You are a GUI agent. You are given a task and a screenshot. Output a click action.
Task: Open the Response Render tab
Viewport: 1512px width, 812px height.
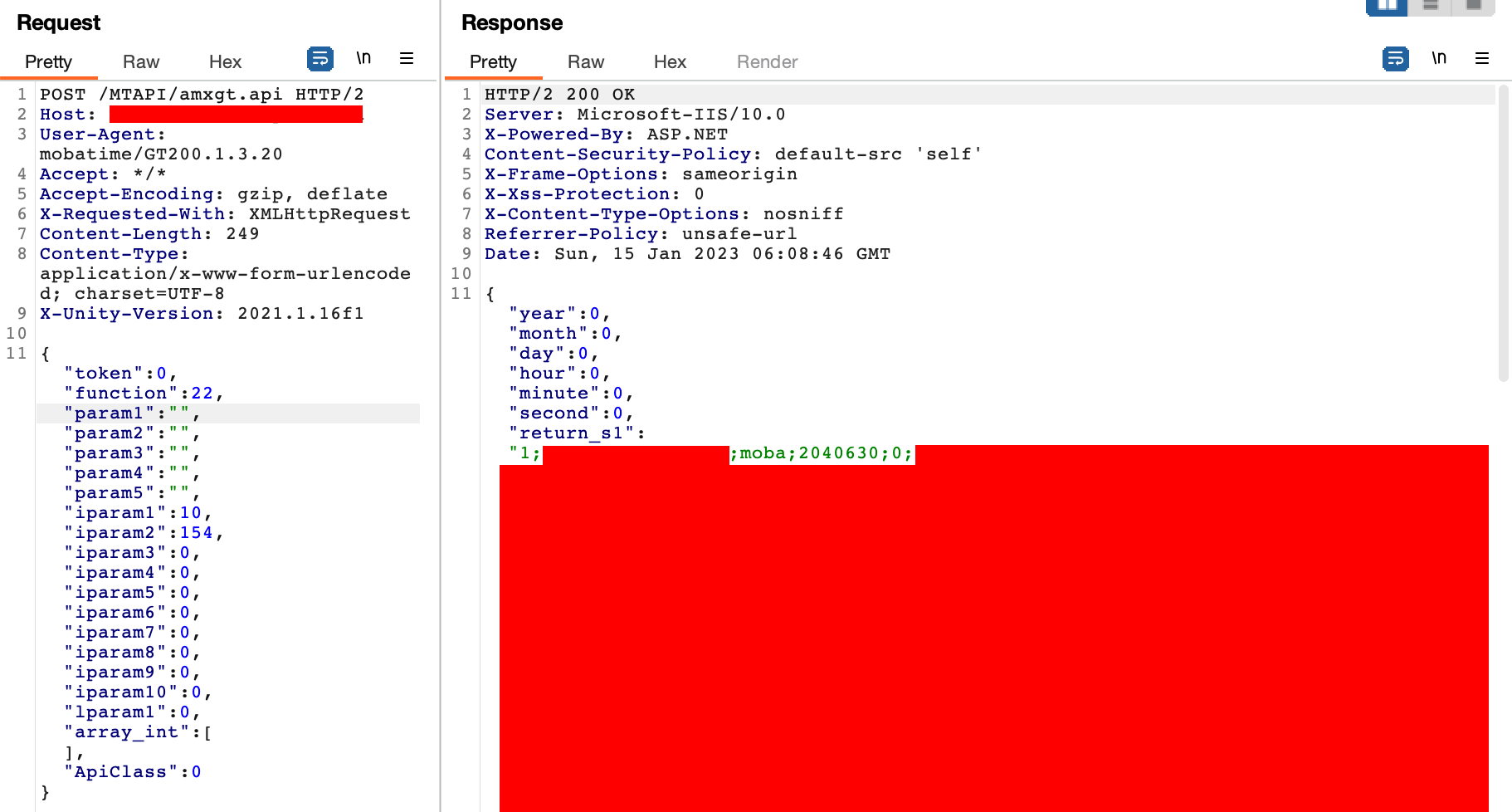767,62
